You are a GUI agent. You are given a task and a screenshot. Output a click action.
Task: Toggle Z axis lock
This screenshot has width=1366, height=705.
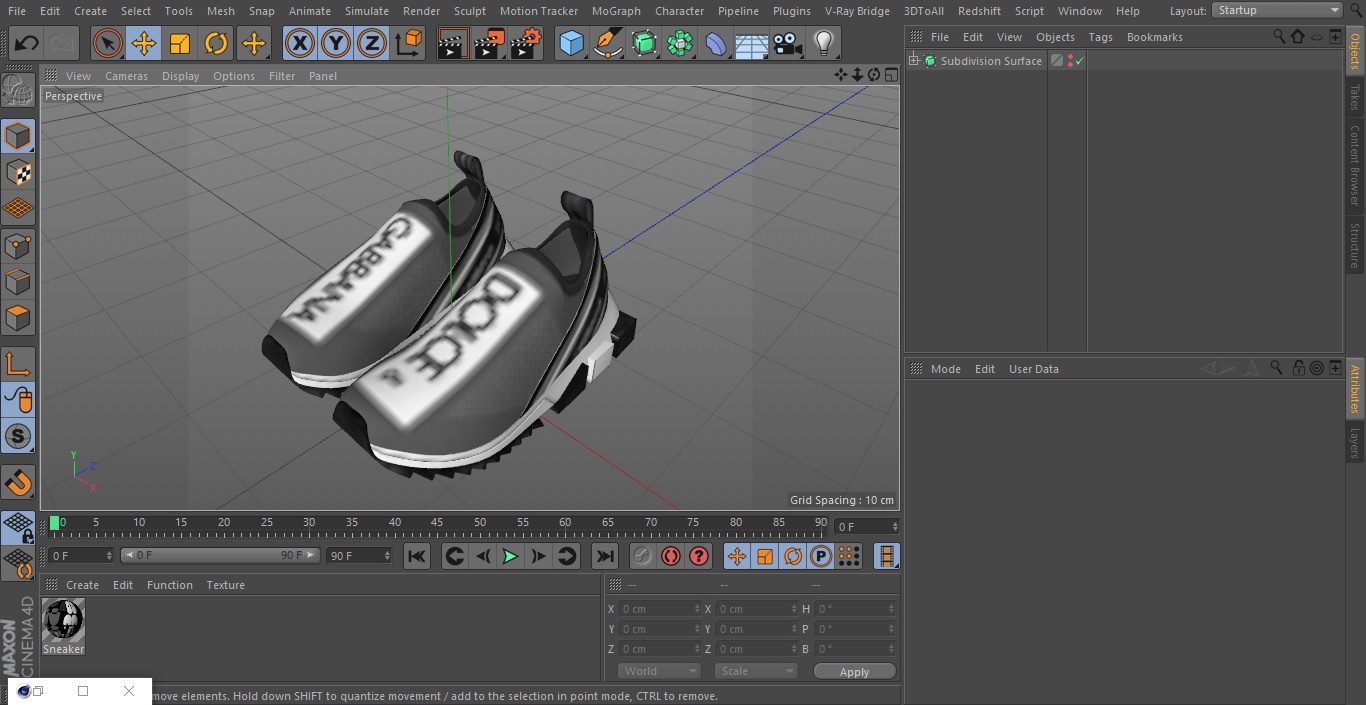pos(372,43)
